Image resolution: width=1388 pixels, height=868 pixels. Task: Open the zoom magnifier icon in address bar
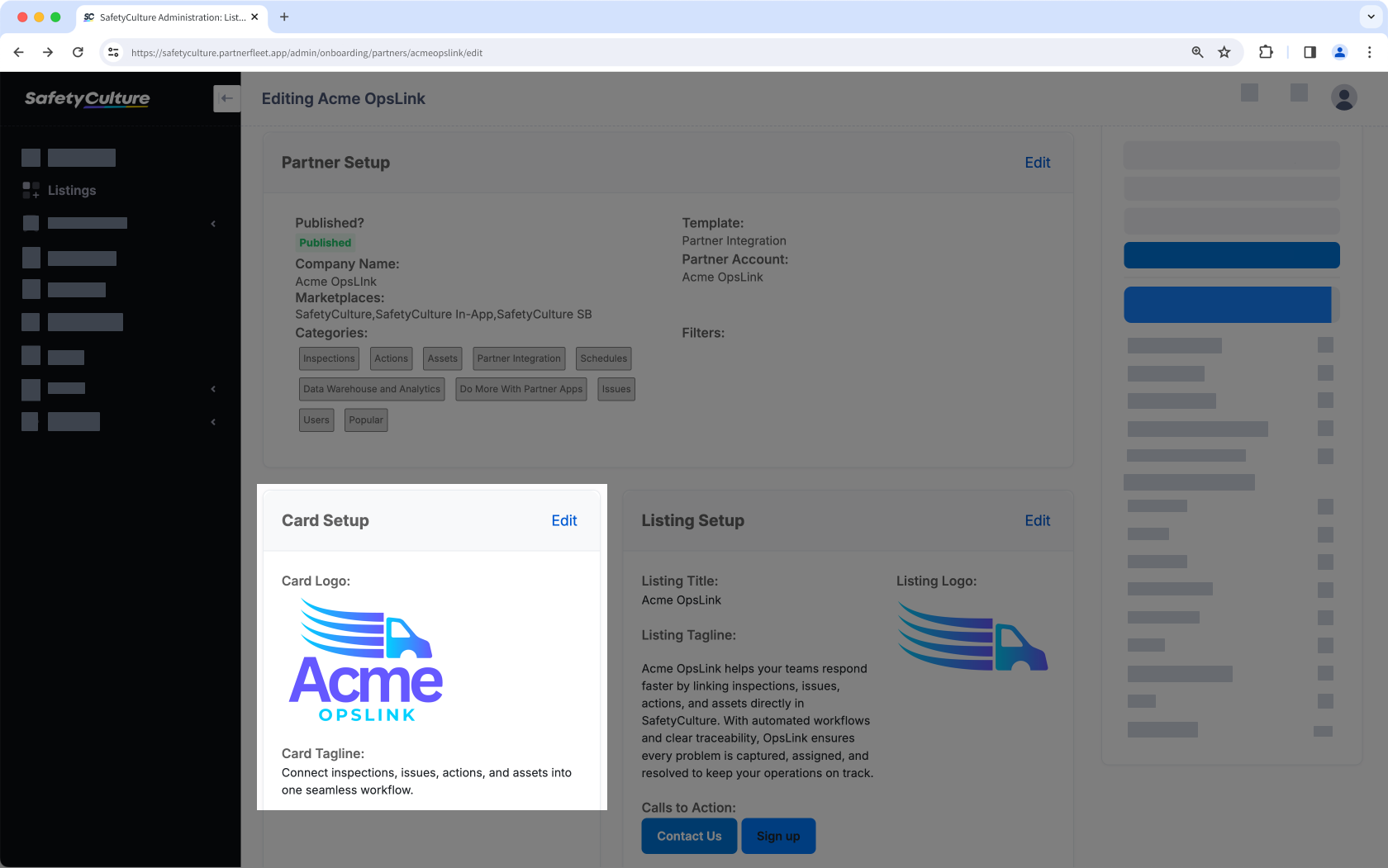pos(1197,52)
